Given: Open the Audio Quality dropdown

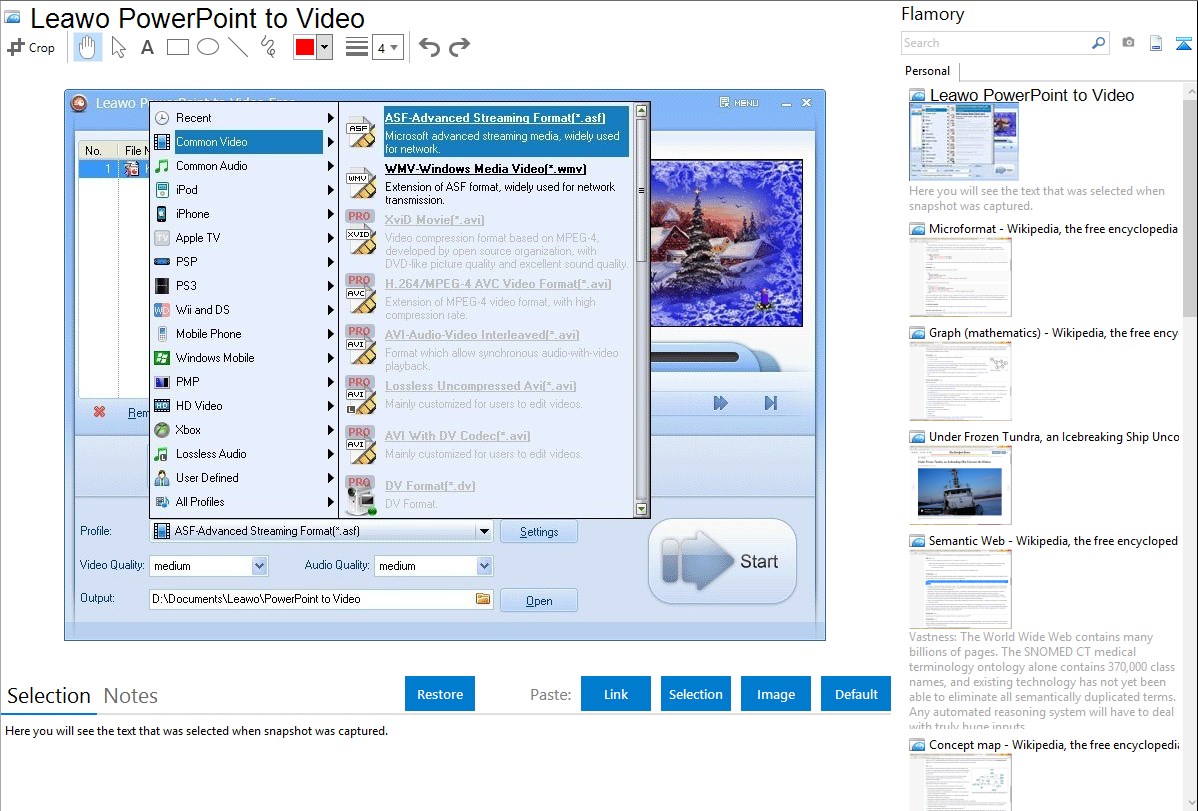Looking at the screenshot, I should coord(484,566).
